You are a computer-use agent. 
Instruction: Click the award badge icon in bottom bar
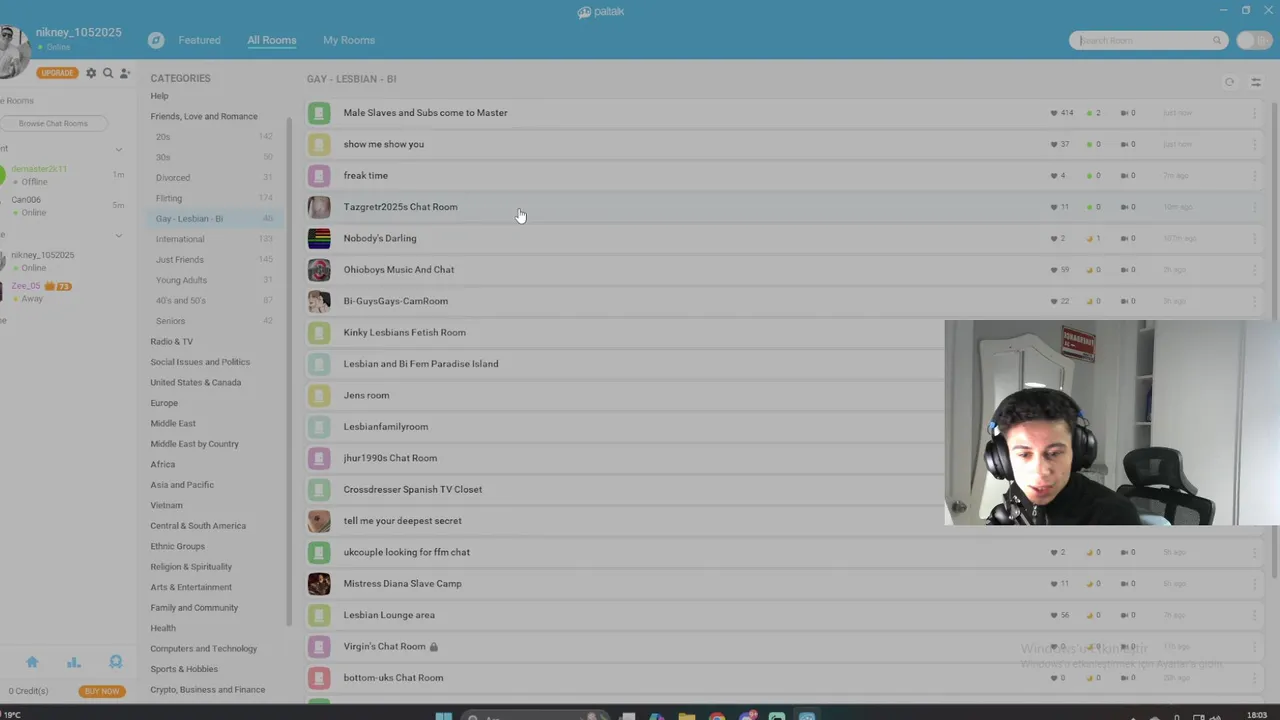point(116,662)
